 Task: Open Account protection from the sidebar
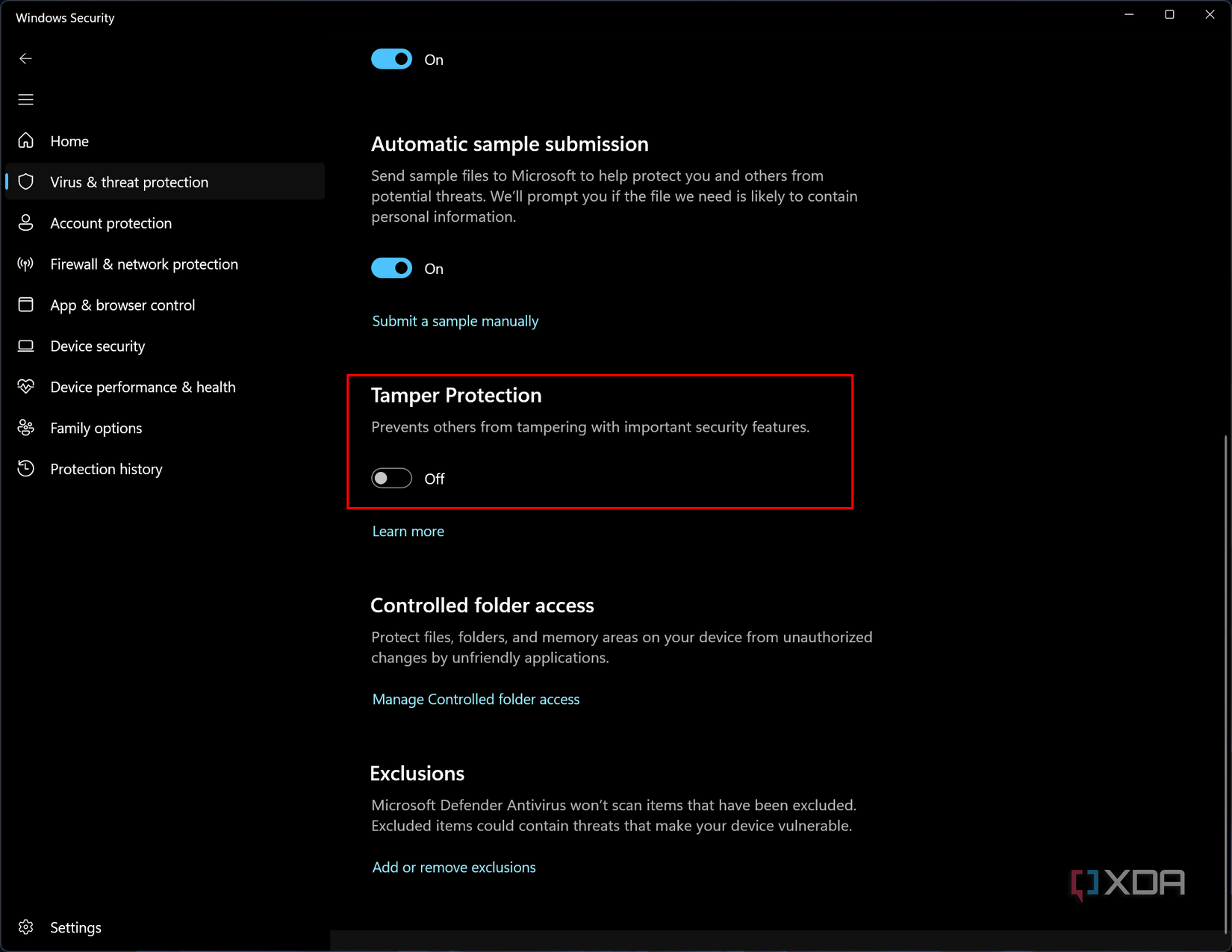pyautogui.click(x=110, y=223)
